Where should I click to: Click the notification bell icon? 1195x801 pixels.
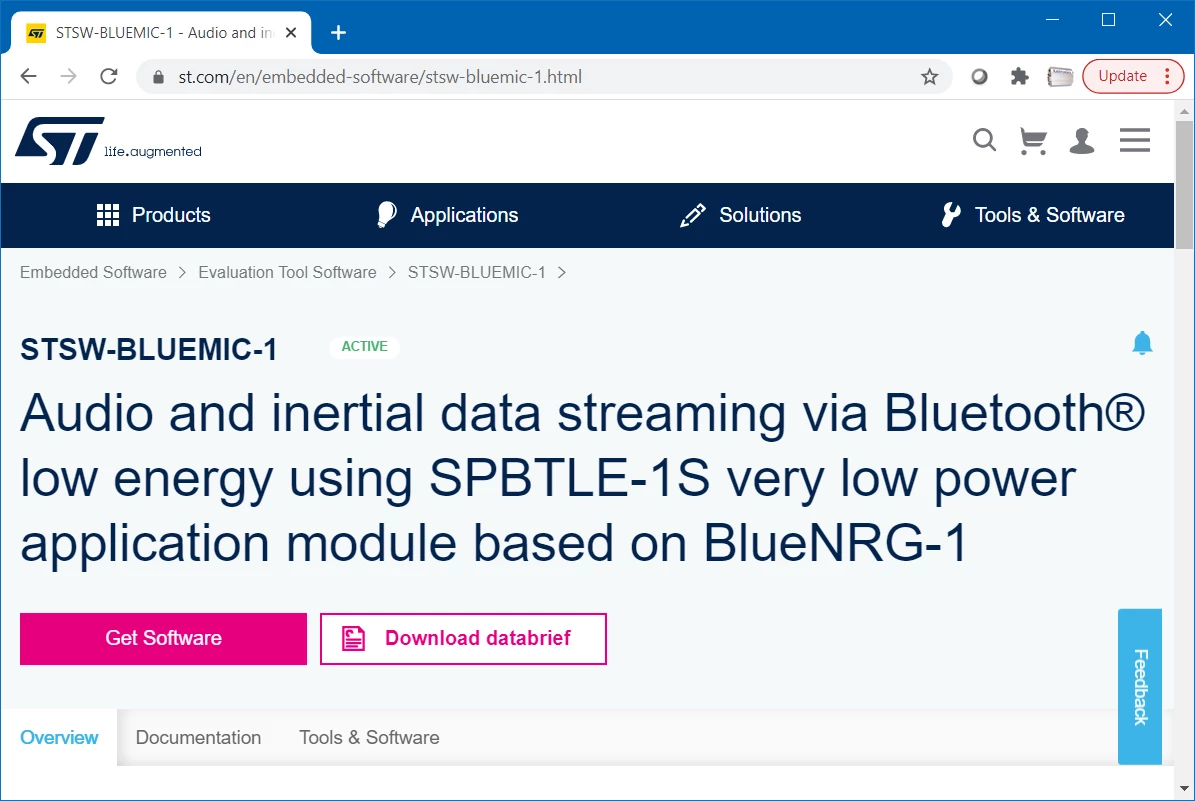(x=1142, y=344)
